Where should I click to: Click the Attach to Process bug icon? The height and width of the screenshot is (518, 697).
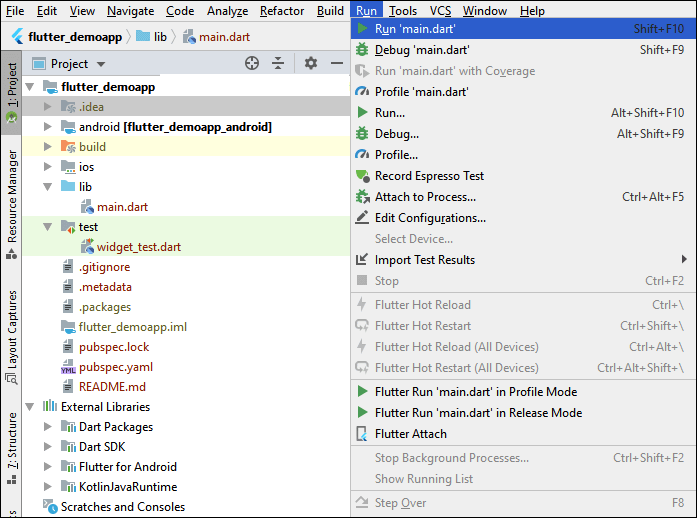[x=363, y=197]
